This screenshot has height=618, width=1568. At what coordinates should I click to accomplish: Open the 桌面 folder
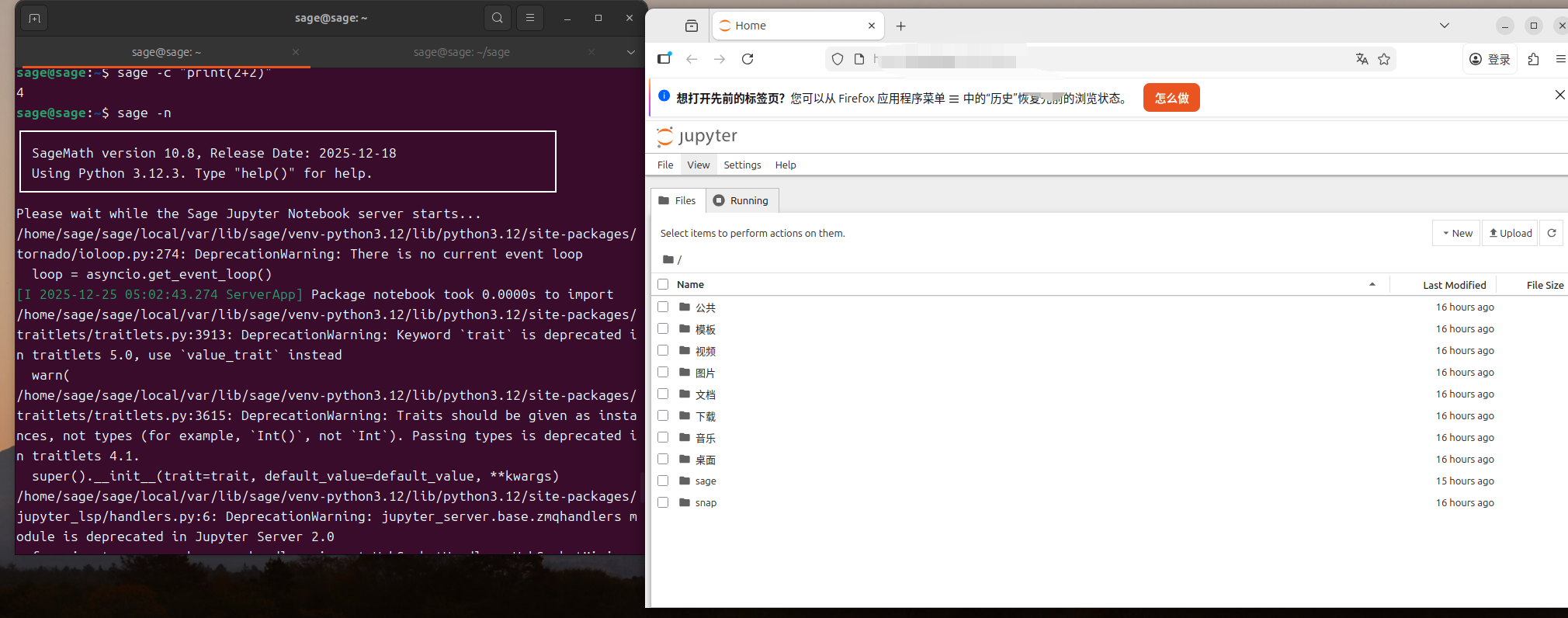[x=705, y=460]
